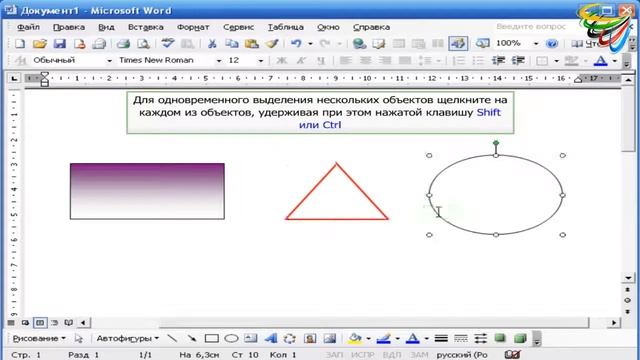Open the Arrow Style options

click(x=480, y=338)
